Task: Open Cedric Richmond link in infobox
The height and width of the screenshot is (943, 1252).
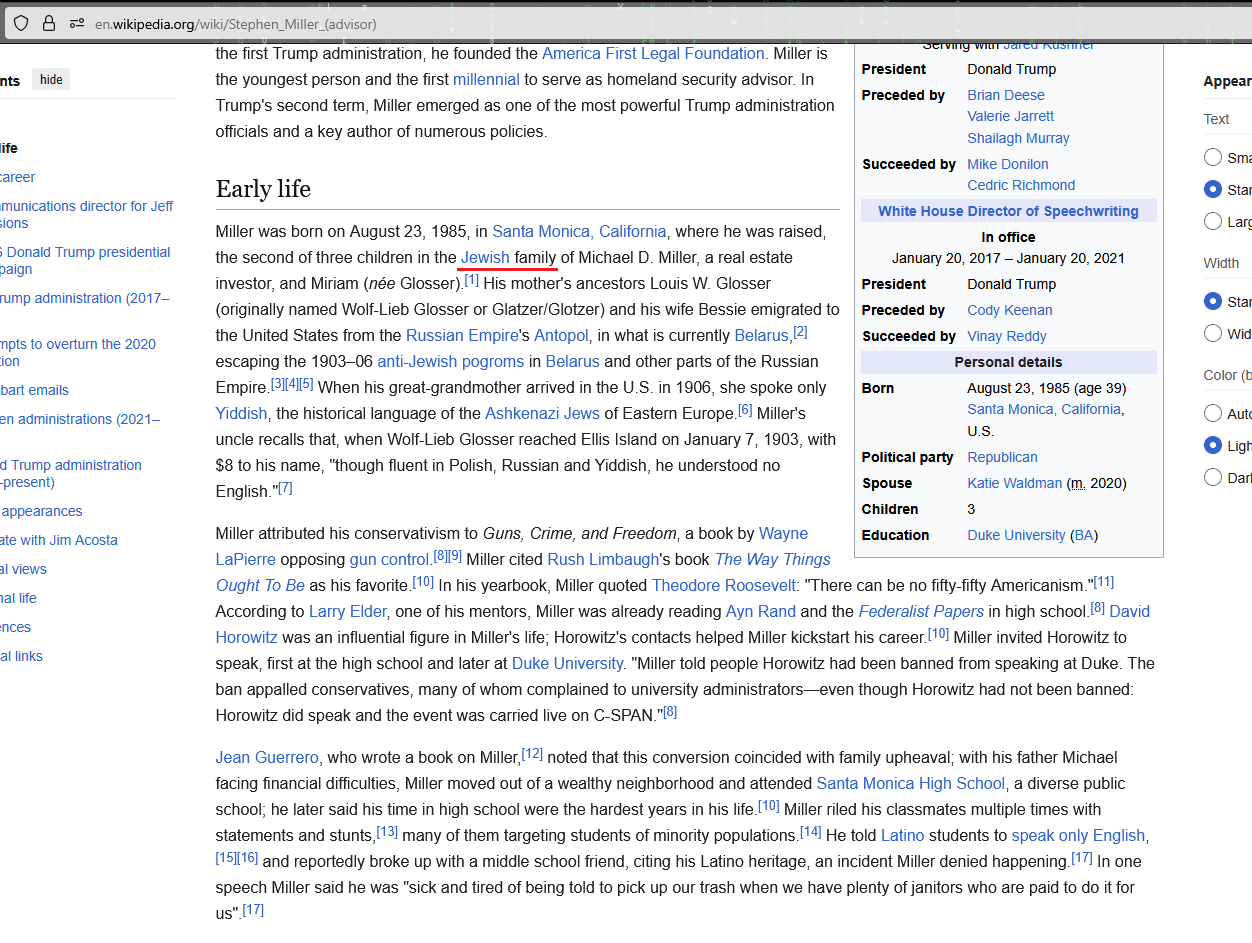Action: pos(1021,185)
